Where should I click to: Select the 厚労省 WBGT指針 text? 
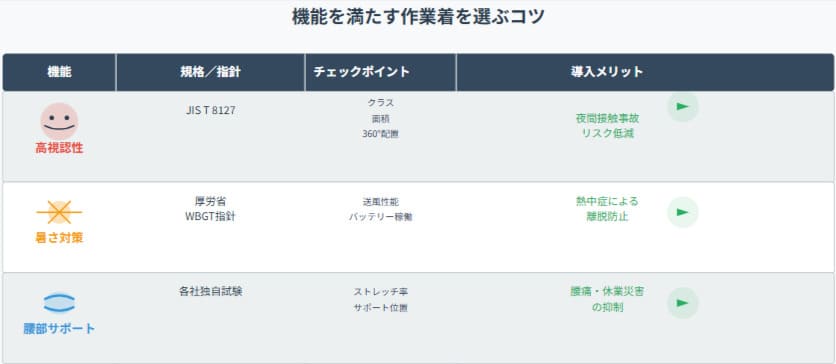pos(210,209)
